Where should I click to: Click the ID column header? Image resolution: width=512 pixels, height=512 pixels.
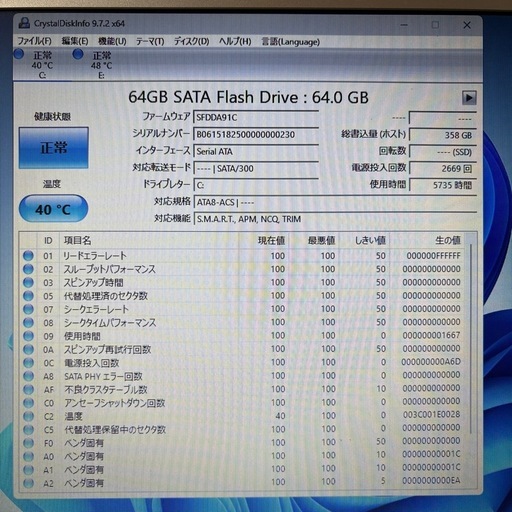coord(48,241)
